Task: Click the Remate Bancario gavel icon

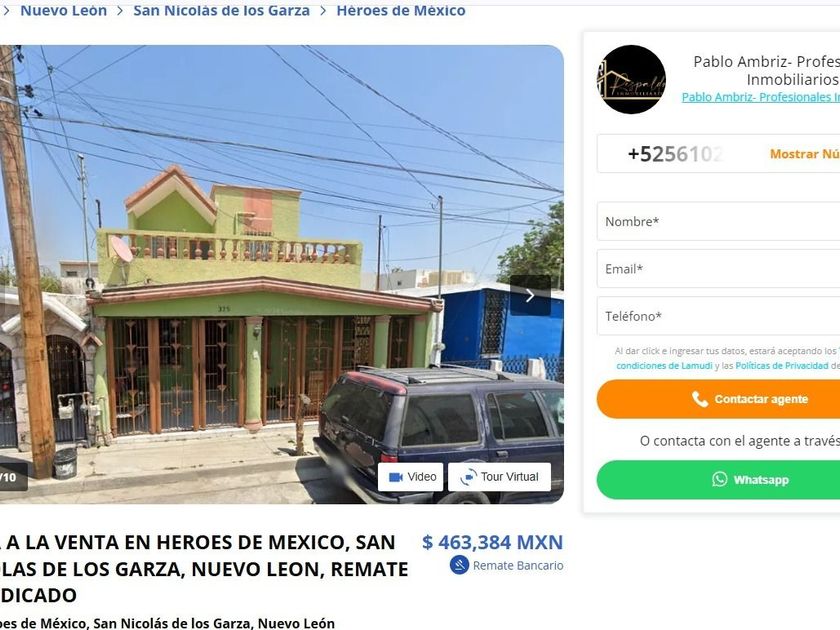Action: (x=459, y=565)
